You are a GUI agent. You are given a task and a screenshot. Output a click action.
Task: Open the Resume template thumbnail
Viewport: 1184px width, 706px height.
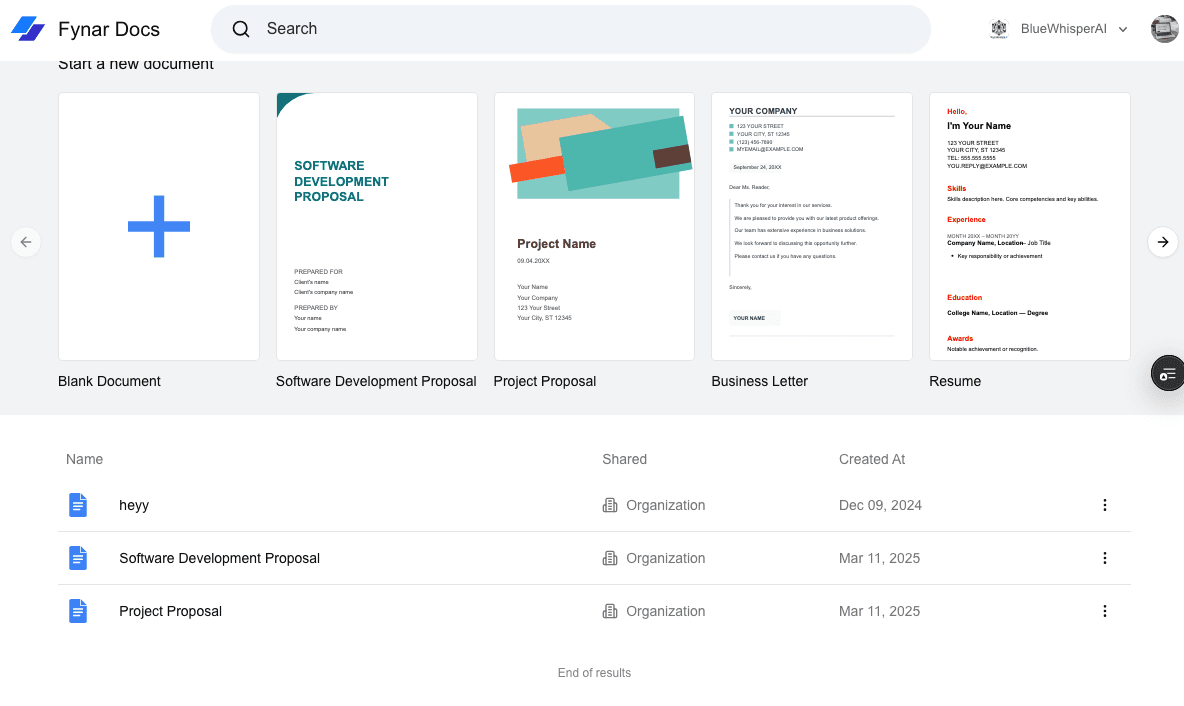pos(1029,227)
